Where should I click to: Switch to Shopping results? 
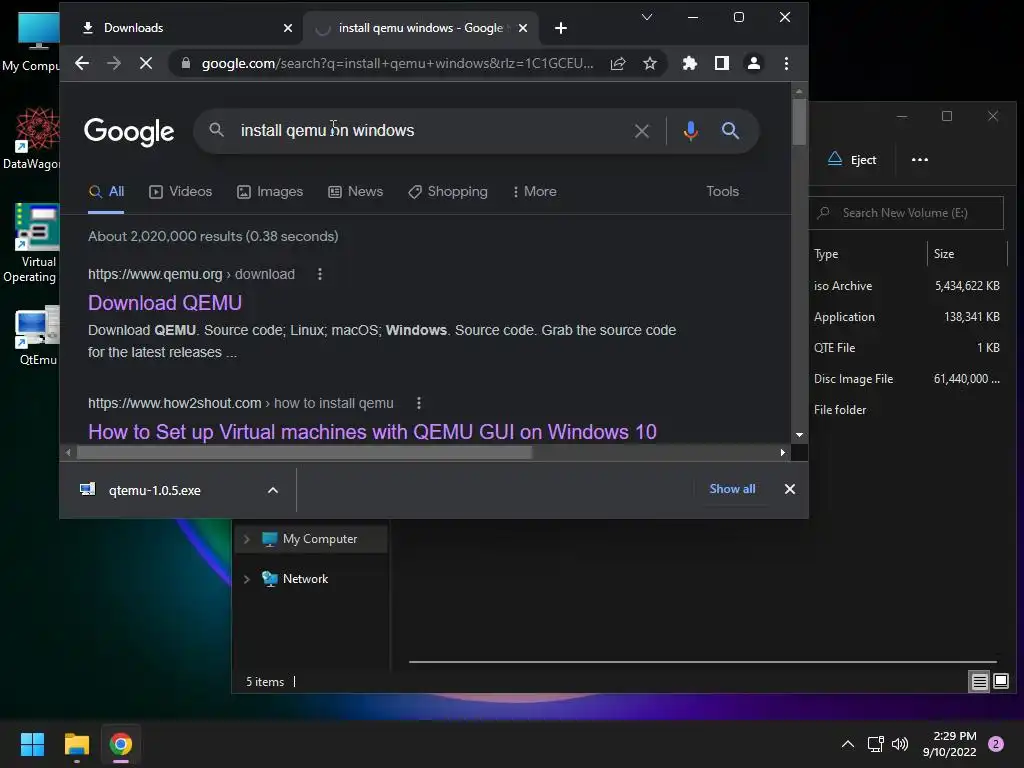click(x=448, y=192)
